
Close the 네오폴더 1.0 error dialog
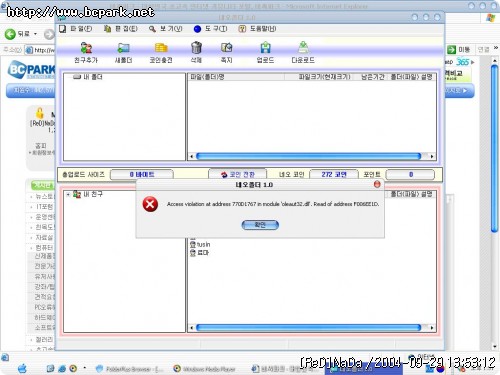click(377, 184)
